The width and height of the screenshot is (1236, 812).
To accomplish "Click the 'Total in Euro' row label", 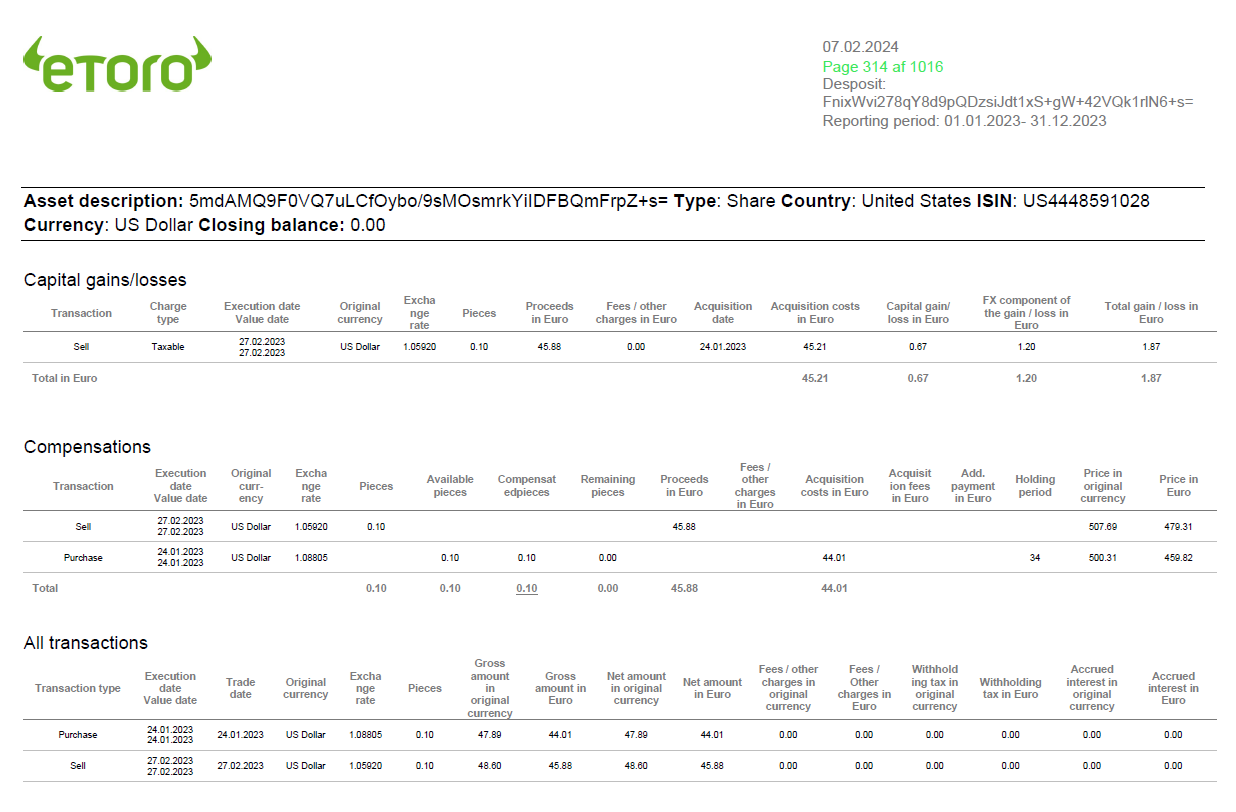I will coord(63,378).
